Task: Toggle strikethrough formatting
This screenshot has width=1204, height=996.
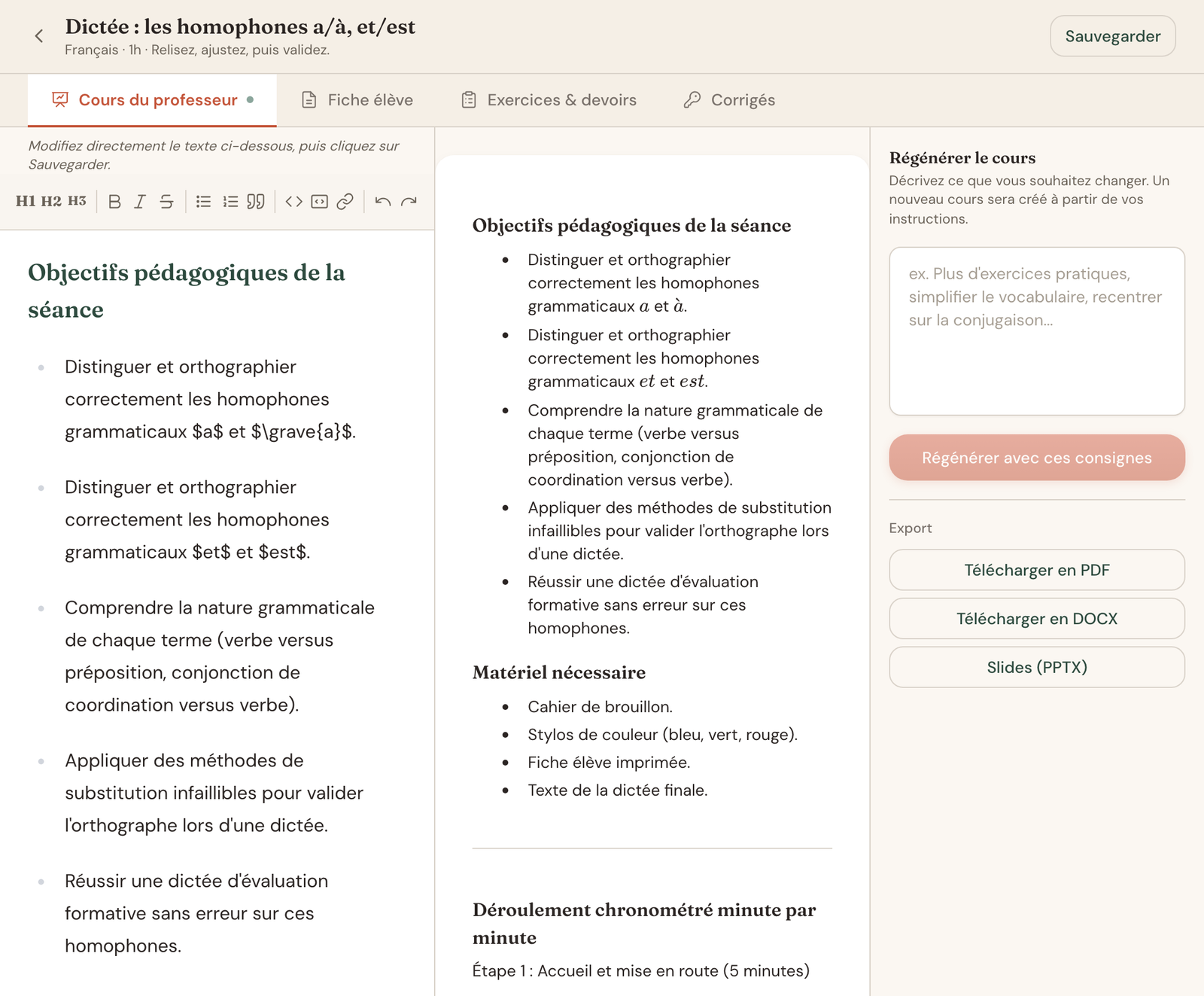Action: pos(166,202)
